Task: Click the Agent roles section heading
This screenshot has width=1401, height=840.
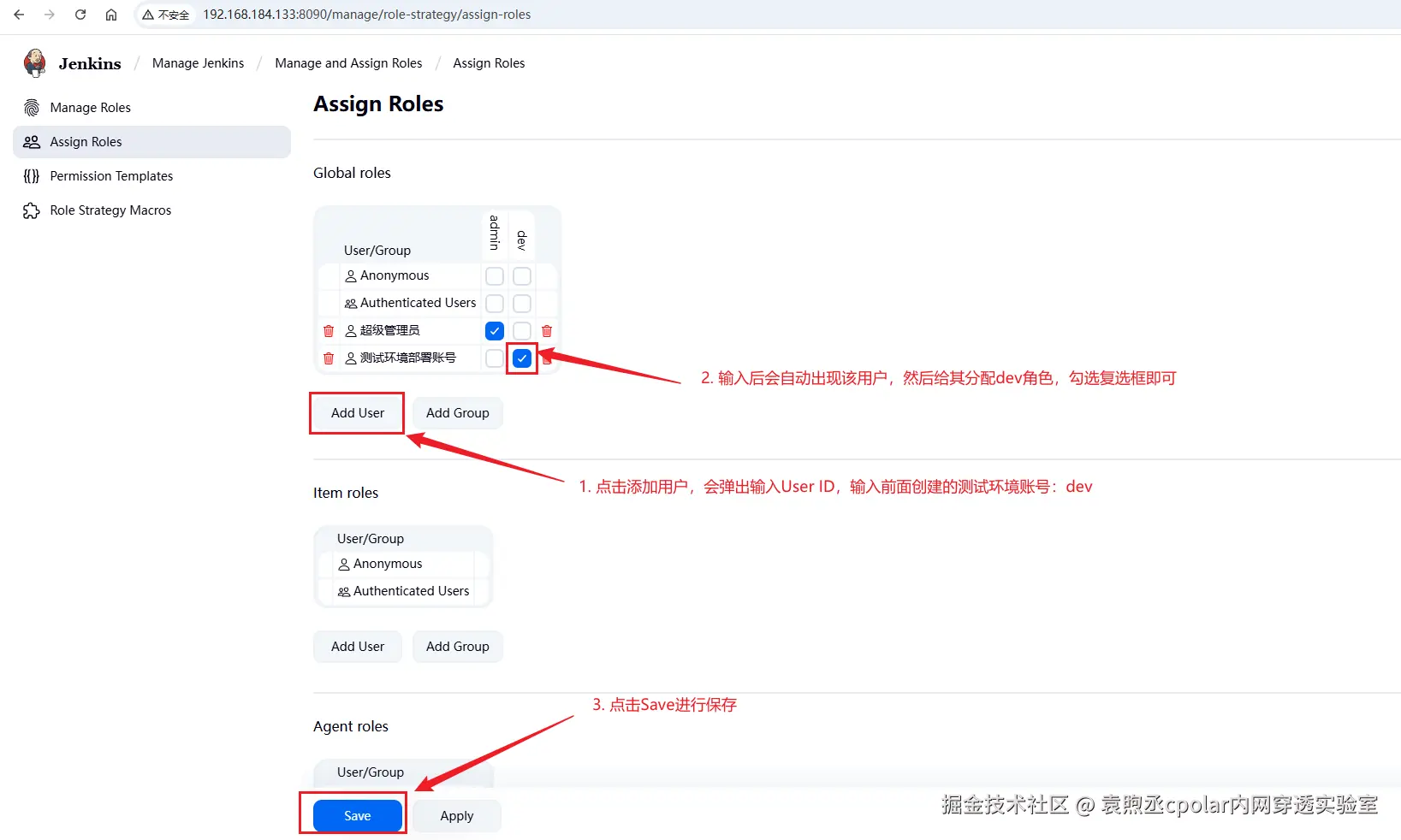Action: [x=351, y=726]
